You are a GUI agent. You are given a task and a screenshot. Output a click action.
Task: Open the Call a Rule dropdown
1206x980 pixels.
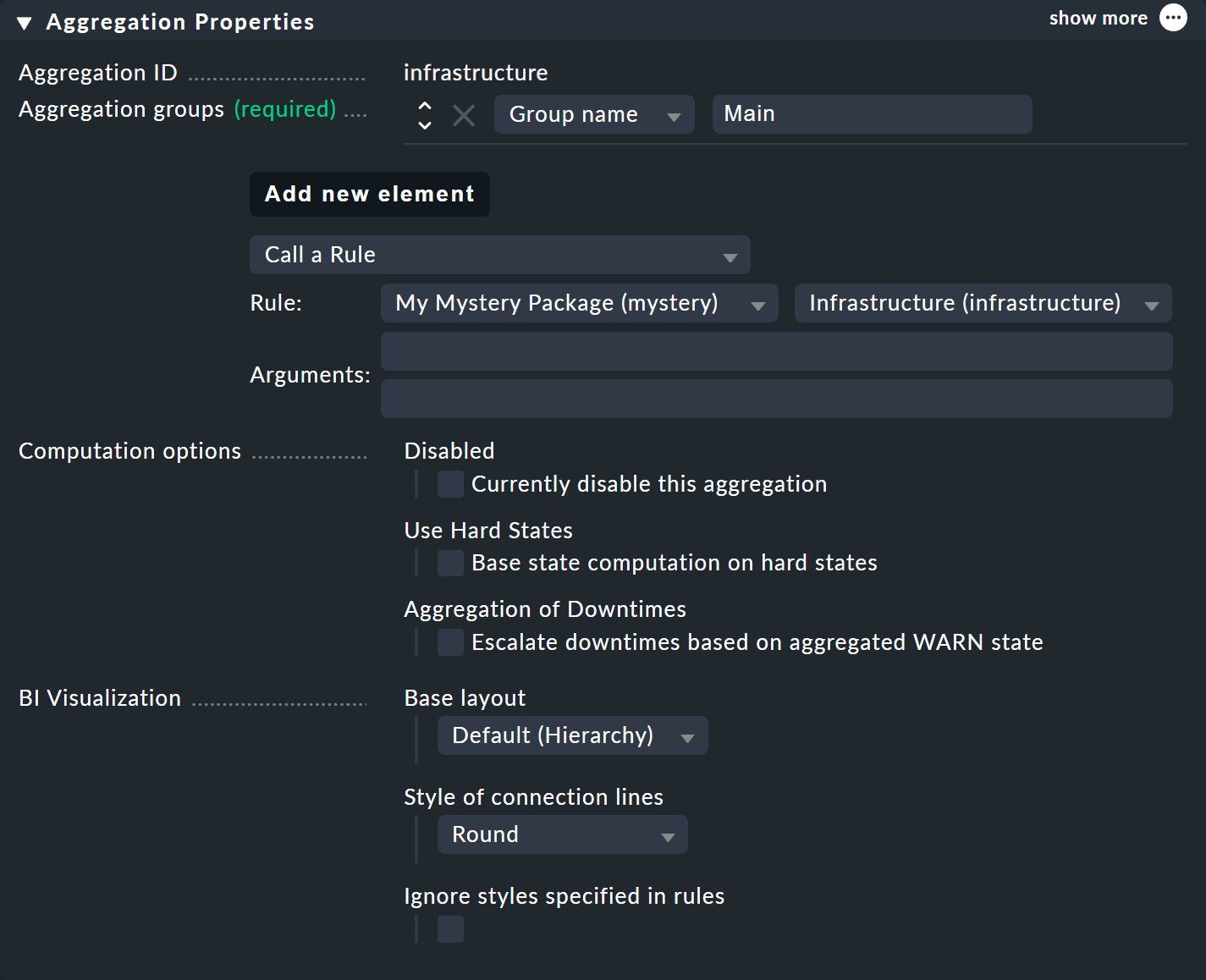click(499, 255)
